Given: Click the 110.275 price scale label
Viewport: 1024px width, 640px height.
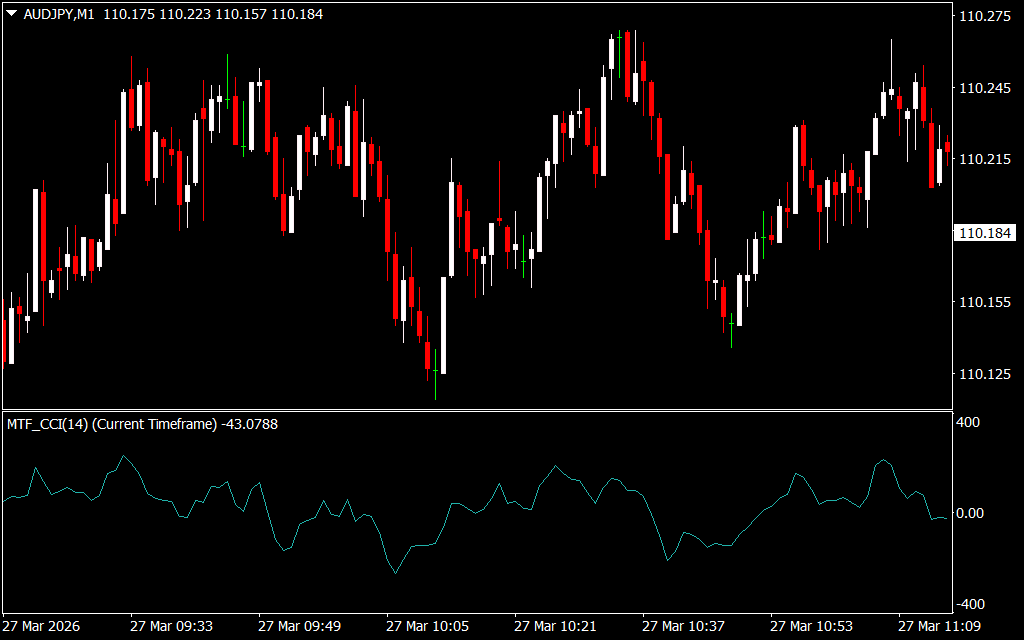Looking at the screenshot, I should [x=984, y=16].
